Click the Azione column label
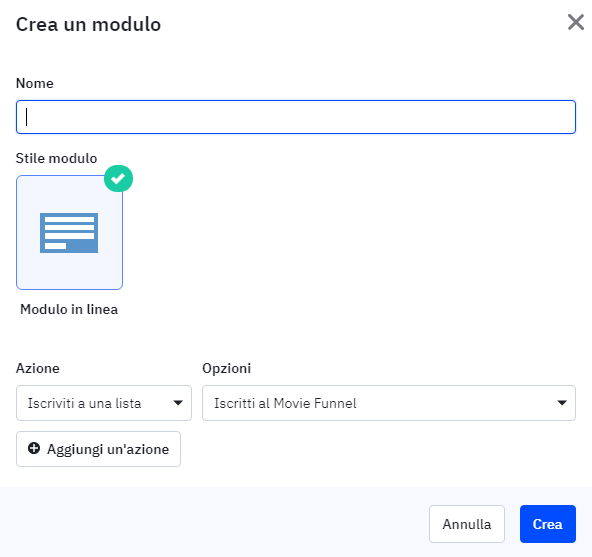Image resolution: width=592 pixels, height=557 pixels. click(38, 368)
